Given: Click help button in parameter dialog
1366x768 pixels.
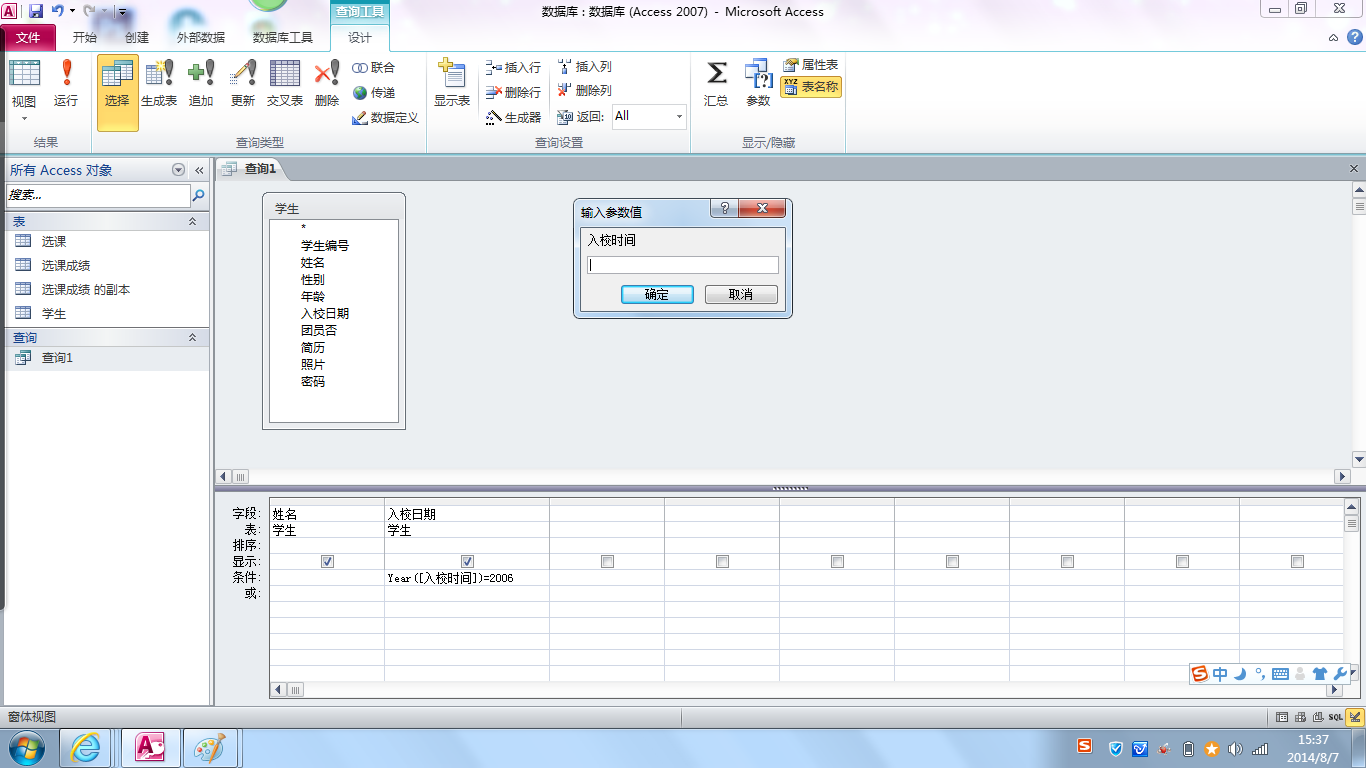Looking at the screenshot, I should tap(724, 208).
